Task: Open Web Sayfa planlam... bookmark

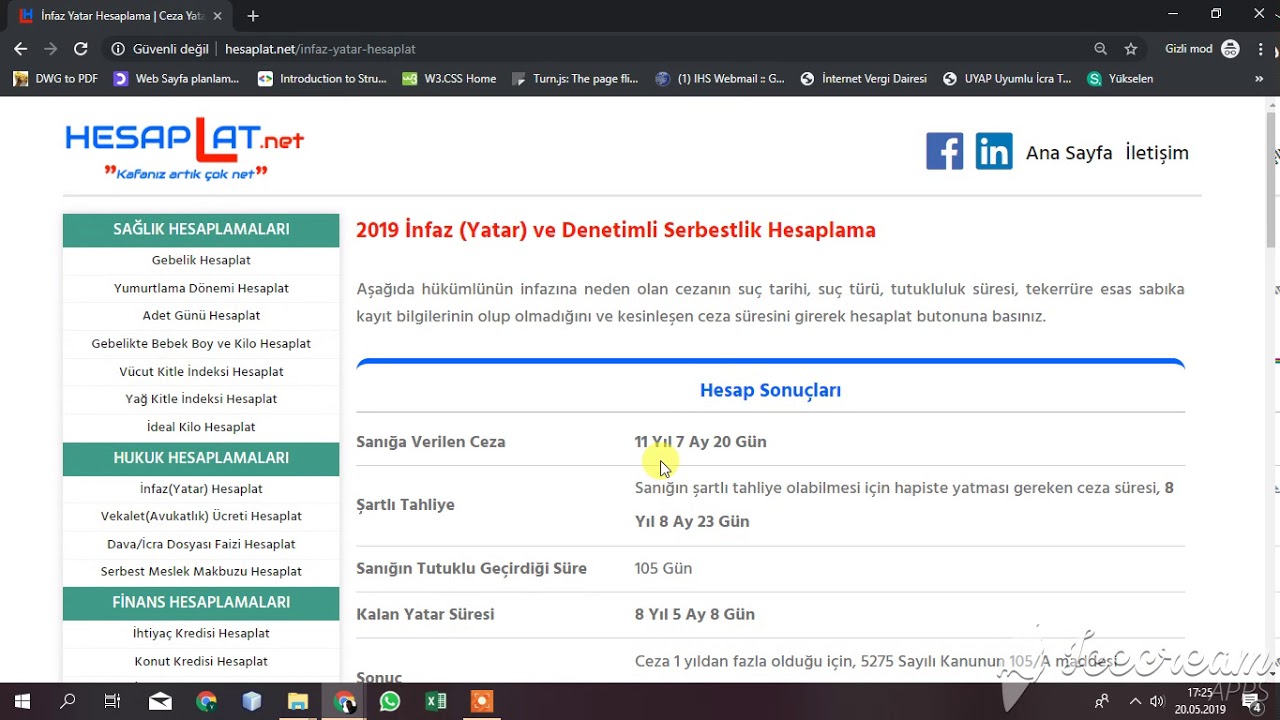Action: coord(177,79)
